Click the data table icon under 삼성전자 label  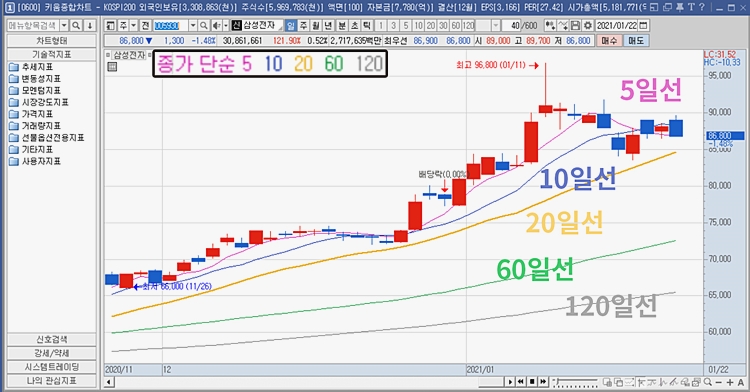point(112,66)
